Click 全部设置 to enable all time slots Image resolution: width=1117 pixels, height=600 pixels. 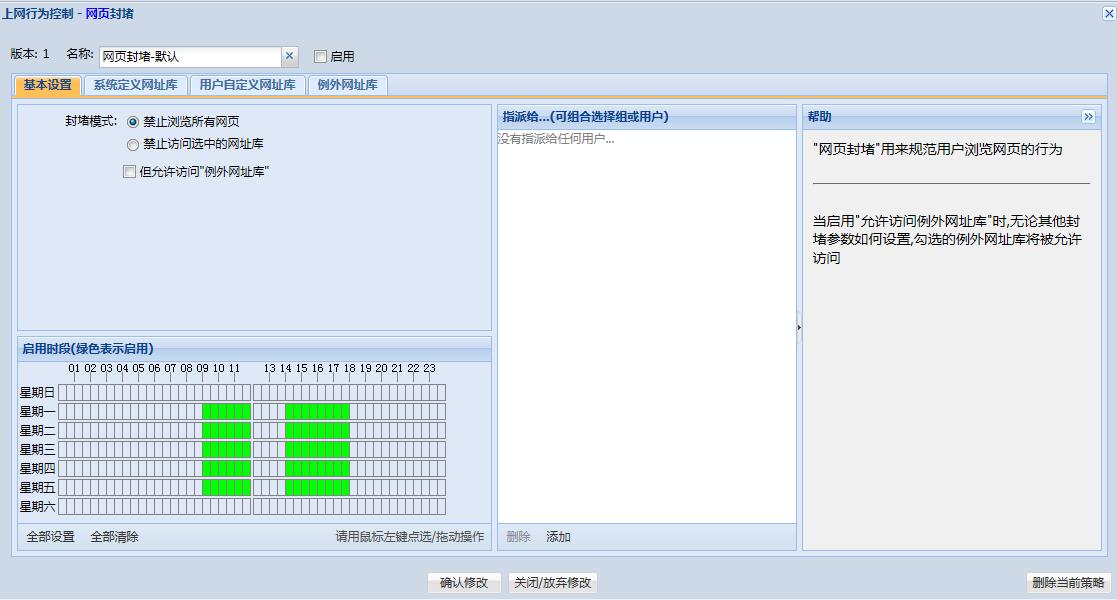coord(50,537)
